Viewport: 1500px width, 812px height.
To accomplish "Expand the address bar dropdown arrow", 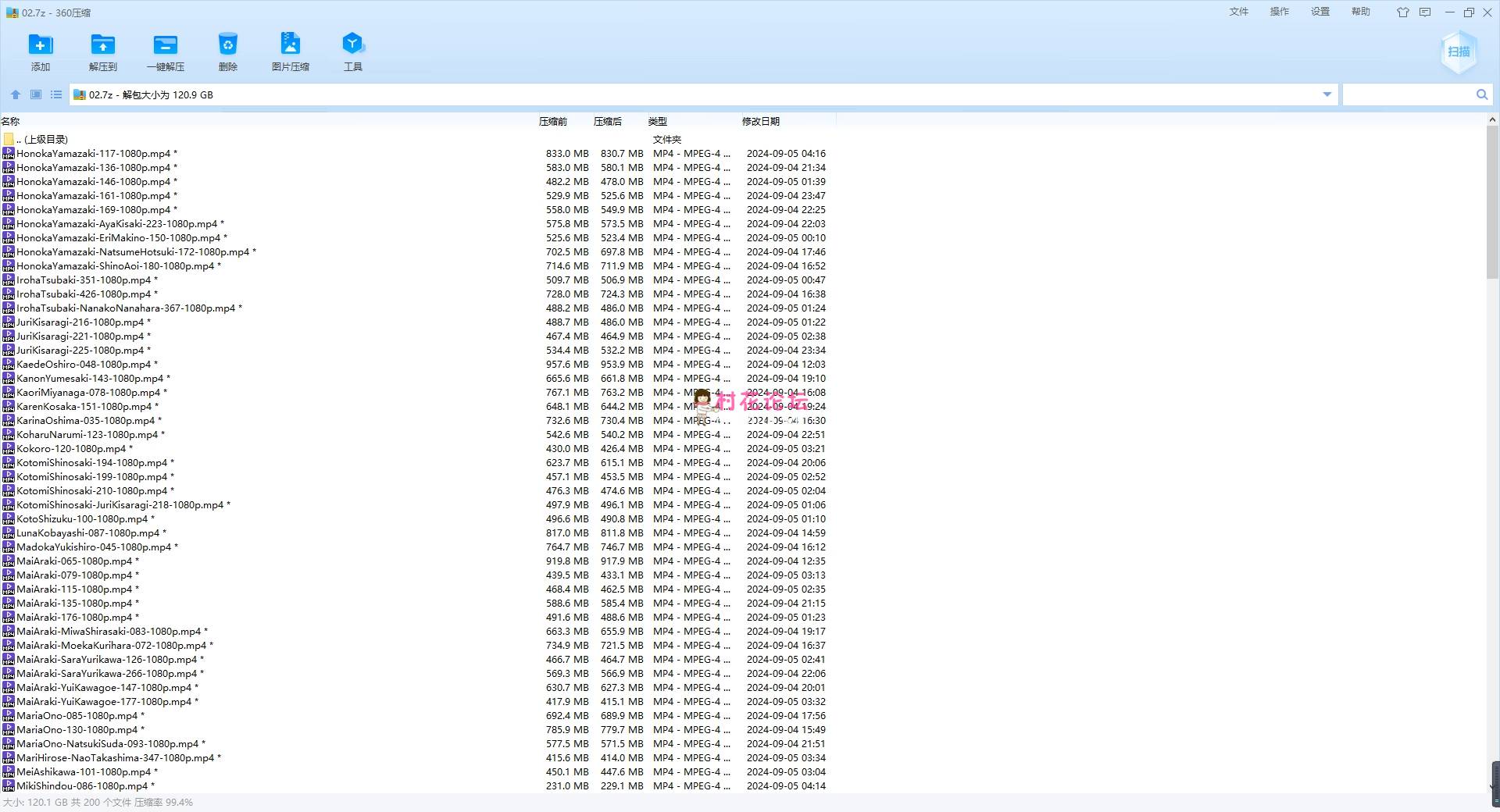I will point(1327,94).
